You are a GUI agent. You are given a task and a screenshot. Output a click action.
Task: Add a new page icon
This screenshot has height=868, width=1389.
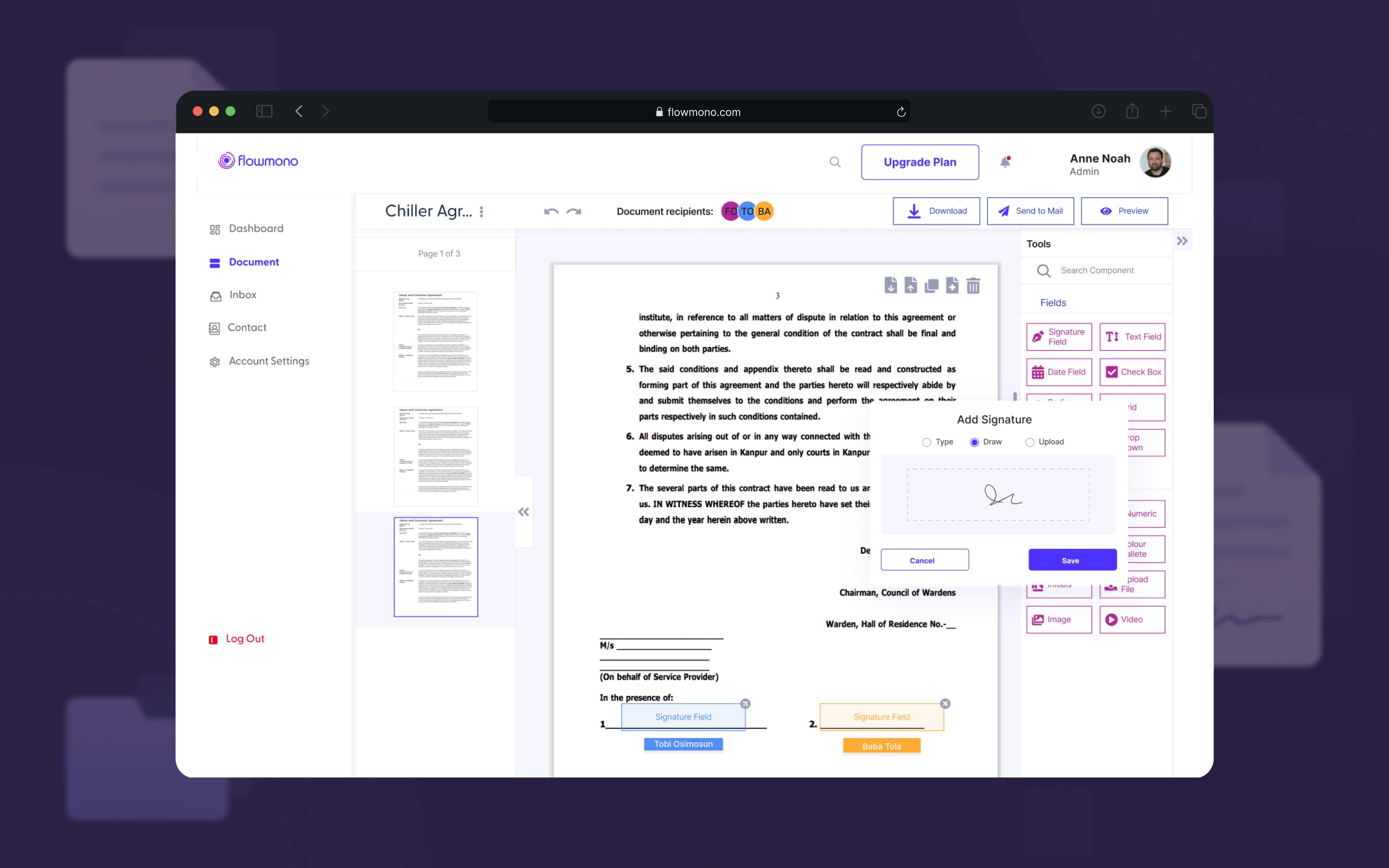click(952, 285)
